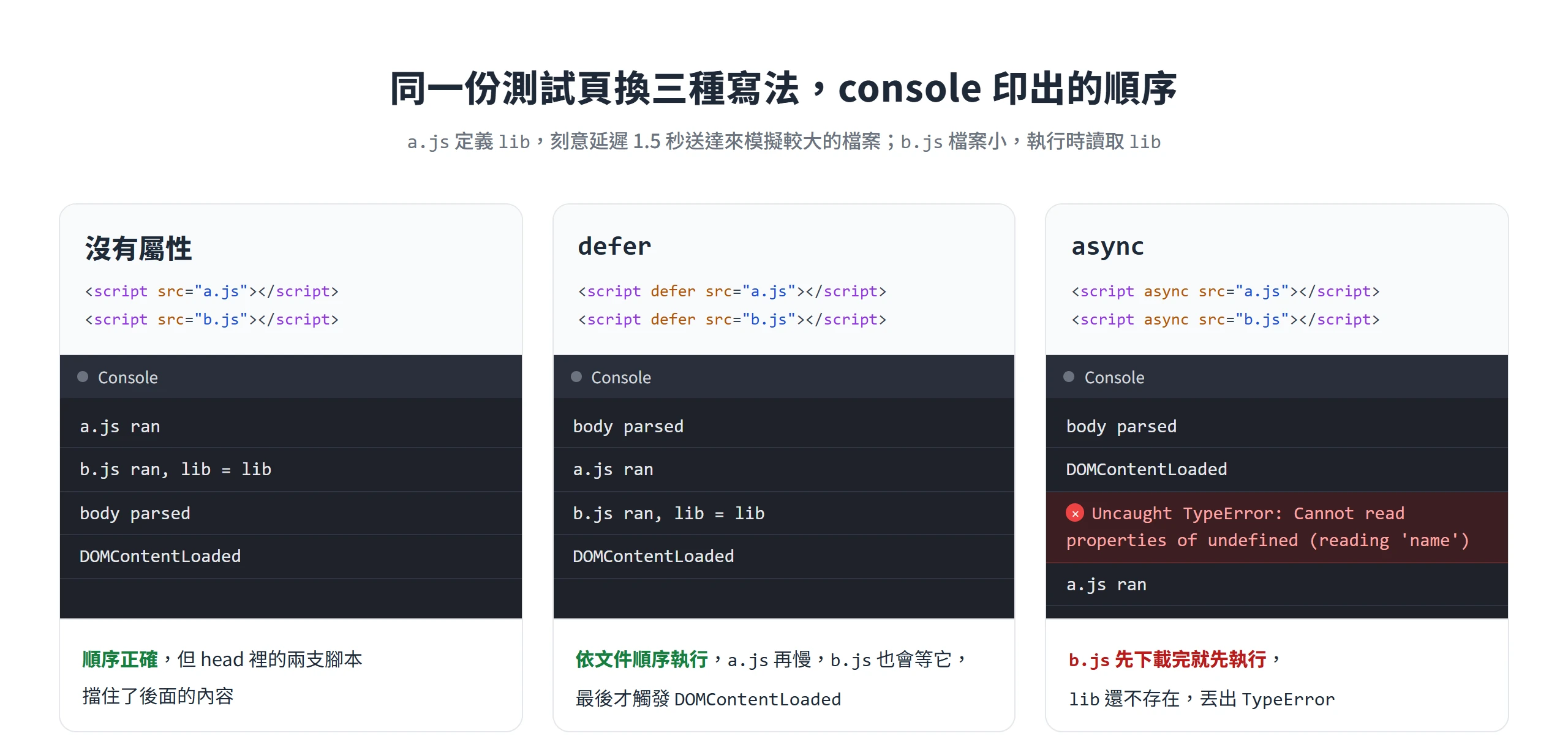This screenshot has width=1568, height=747.
Task: Click plain script src="b.js" code line
Action: click(x=212, y=320)
